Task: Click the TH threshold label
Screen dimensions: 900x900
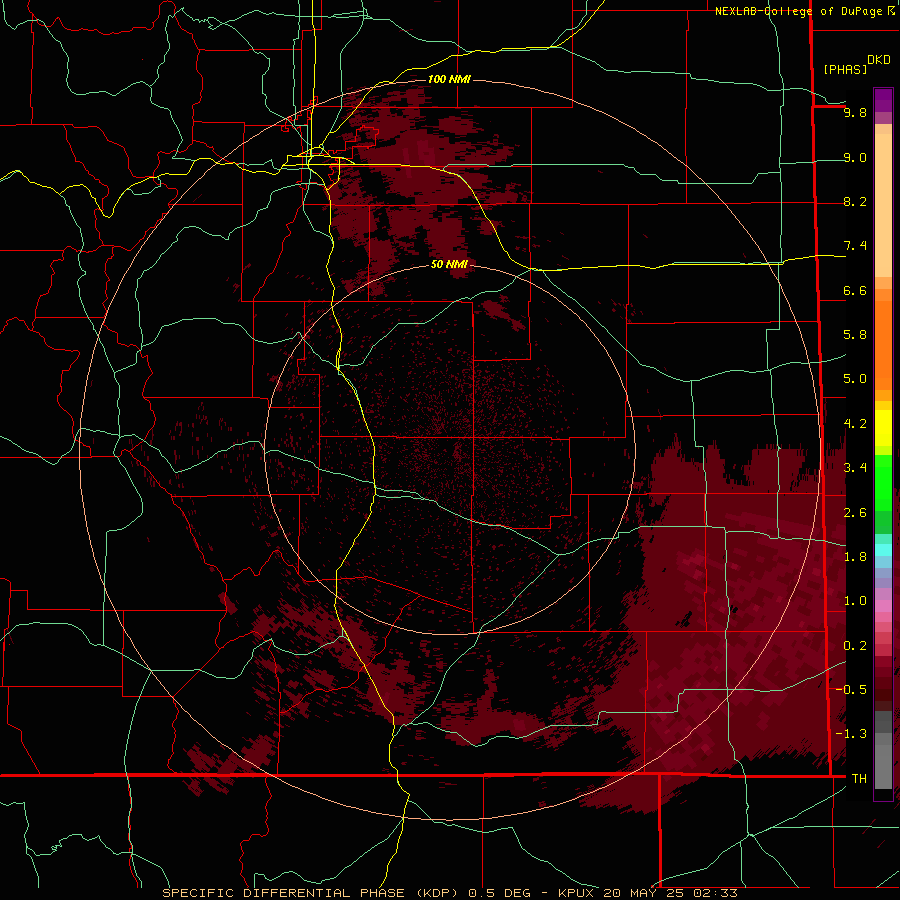Action: point(859,778)
